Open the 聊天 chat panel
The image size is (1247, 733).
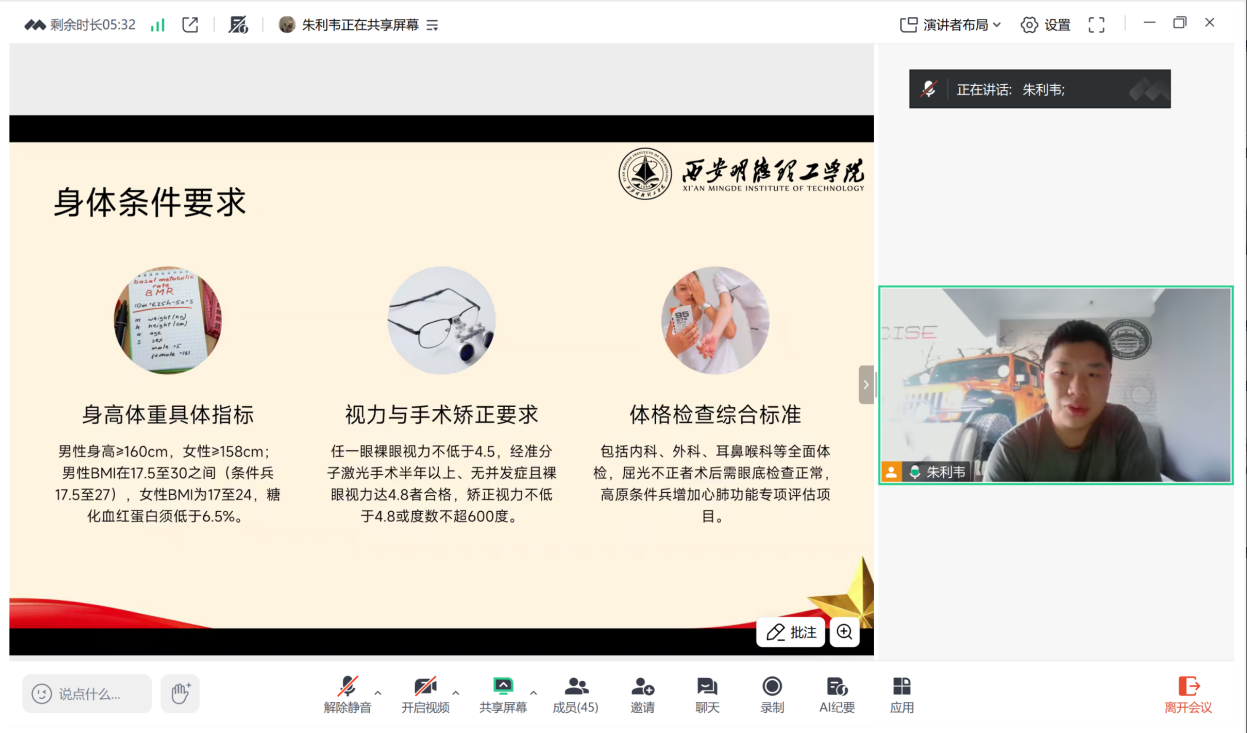[707, 694]
